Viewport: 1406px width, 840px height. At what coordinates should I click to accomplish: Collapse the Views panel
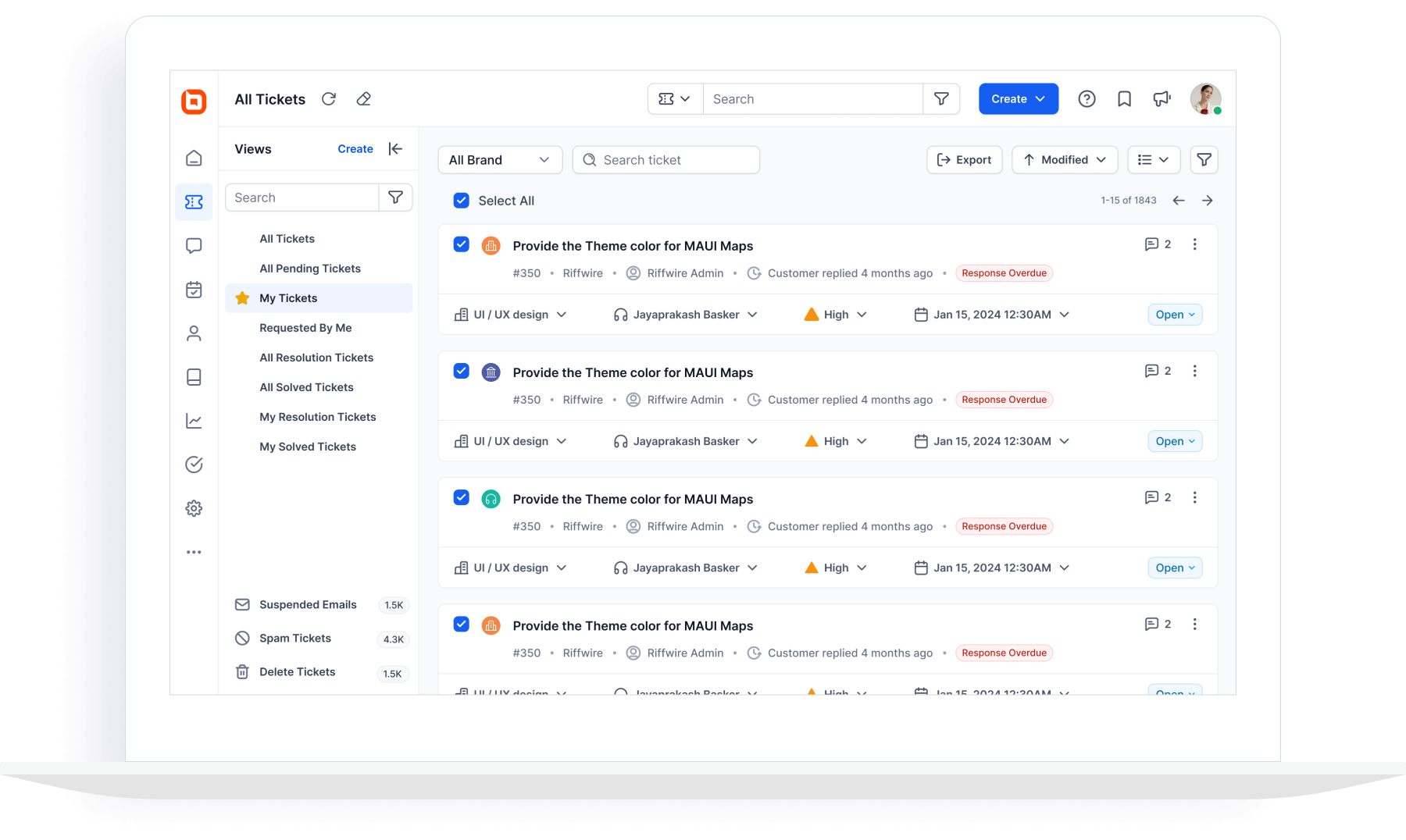click(395, 149)
